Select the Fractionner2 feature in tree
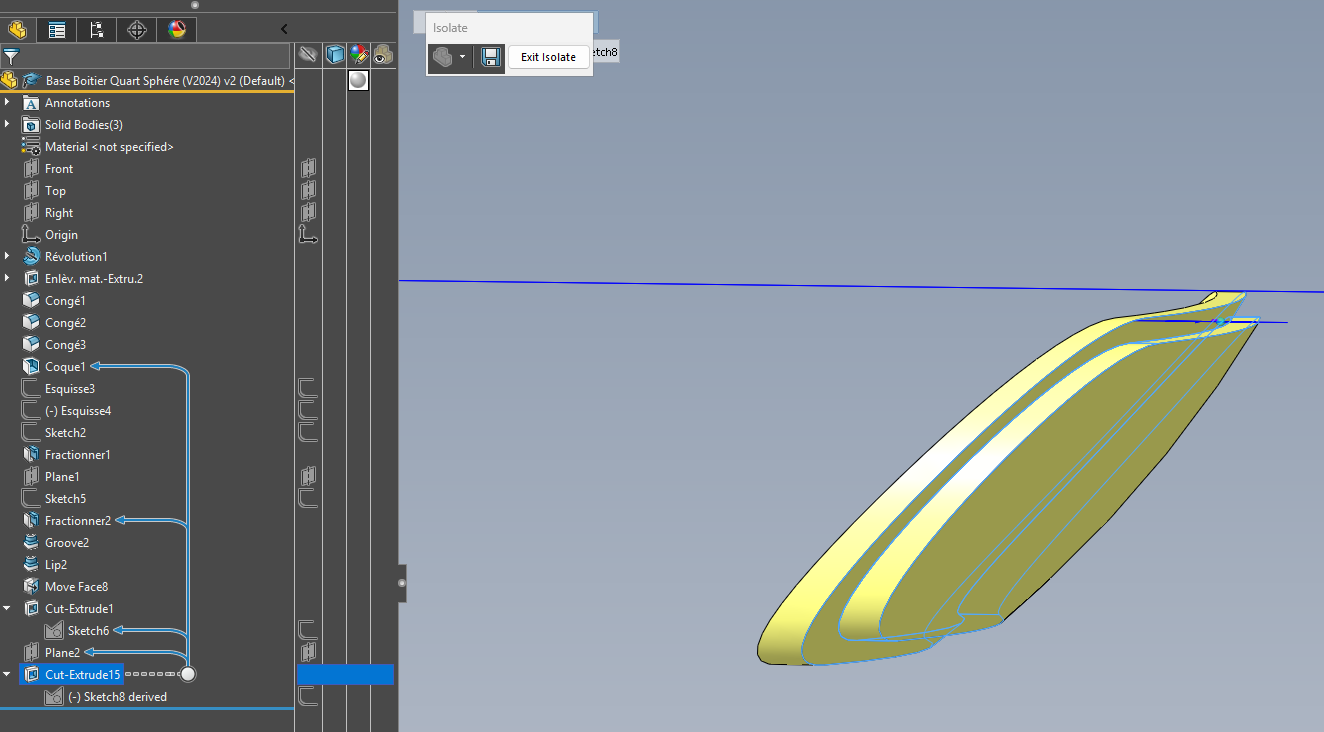 coord(77,521)
